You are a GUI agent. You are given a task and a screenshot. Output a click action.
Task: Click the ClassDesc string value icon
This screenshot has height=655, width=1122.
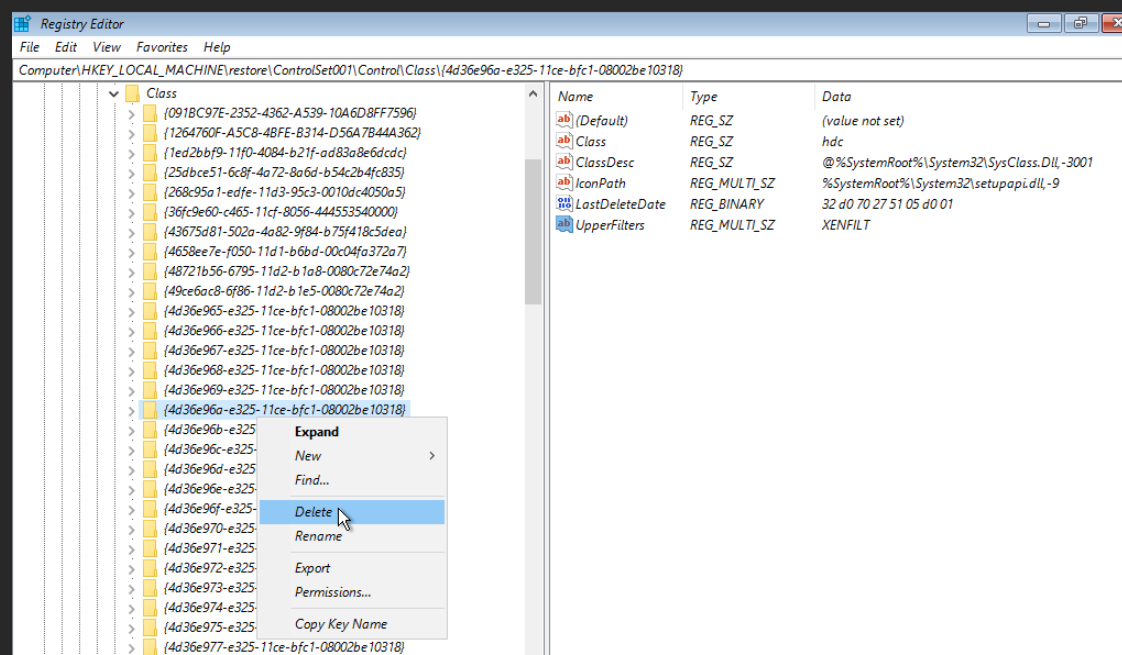pos(564,162)
